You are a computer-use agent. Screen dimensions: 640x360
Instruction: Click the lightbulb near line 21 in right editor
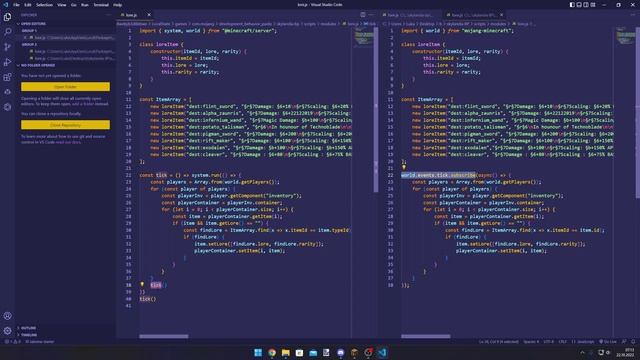pyautogui.click(x=404, y=167)
